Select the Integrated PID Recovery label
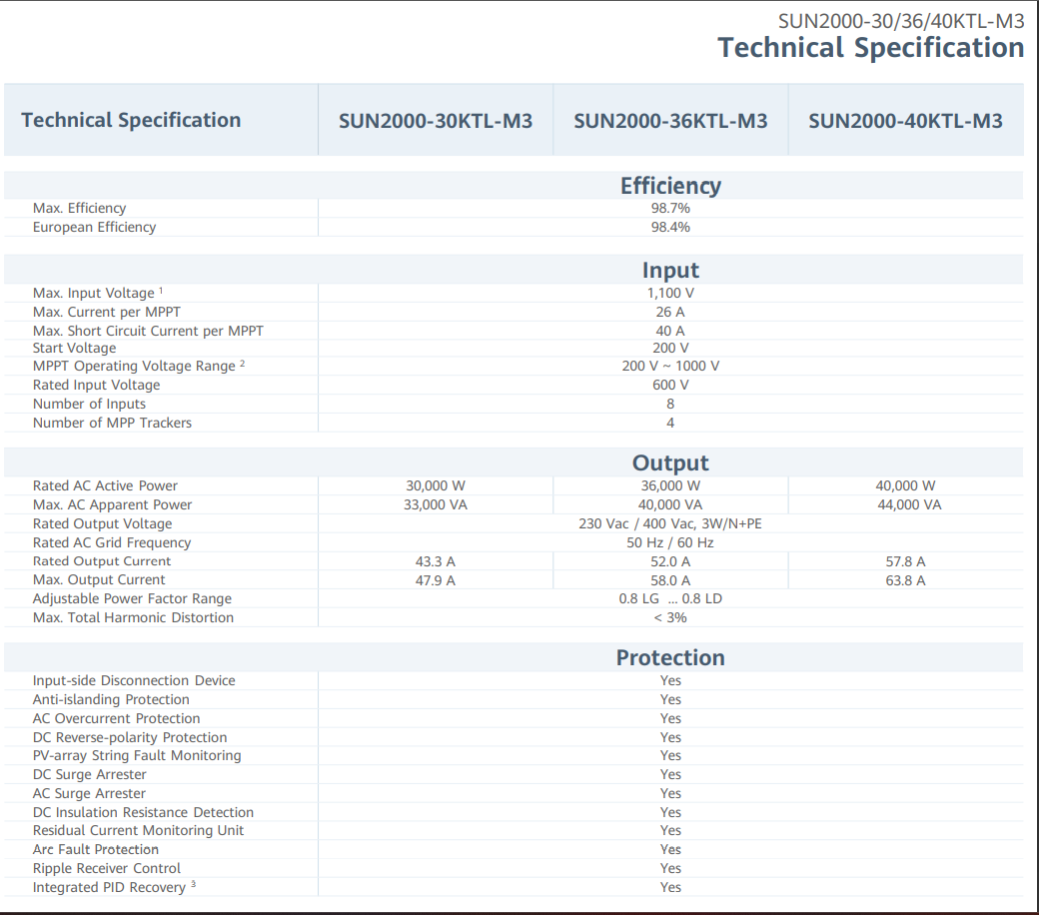This screenshot has height=915, width=1039. pos(109,887)
